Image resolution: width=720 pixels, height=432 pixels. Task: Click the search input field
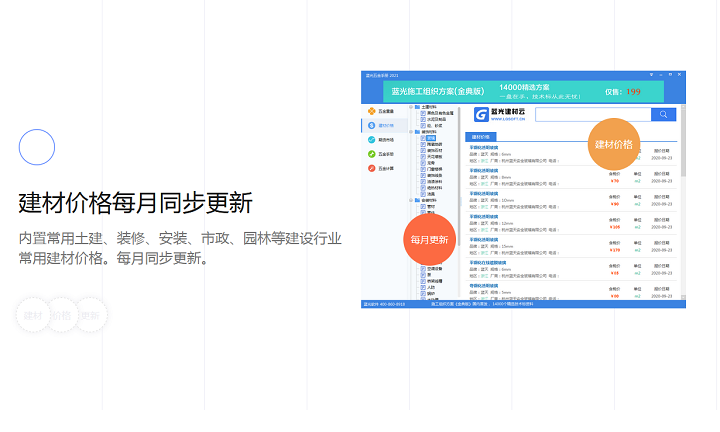[592, 115]
